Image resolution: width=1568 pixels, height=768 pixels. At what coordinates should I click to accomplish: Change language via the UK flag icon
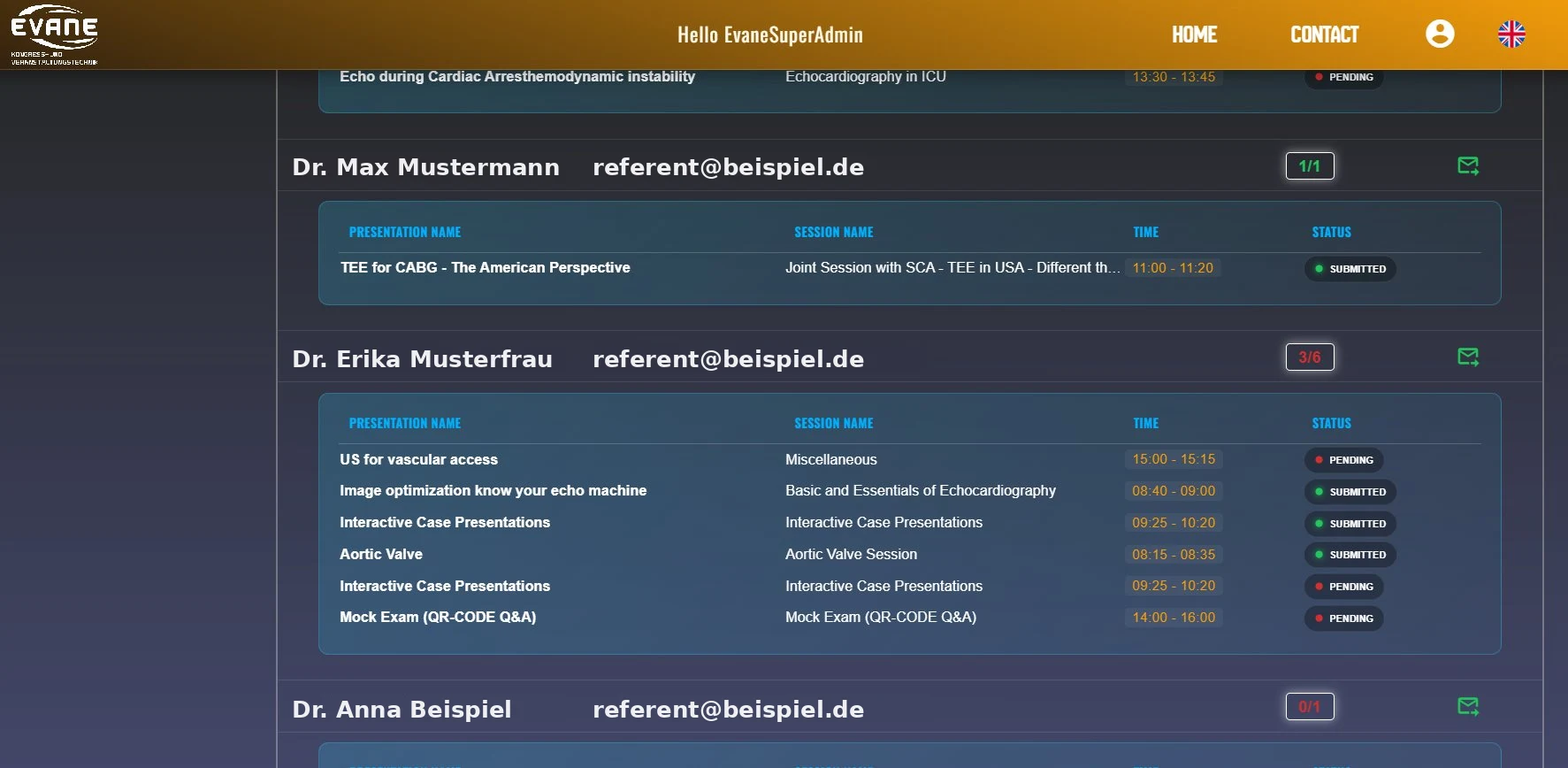(x=1511, y=34)
